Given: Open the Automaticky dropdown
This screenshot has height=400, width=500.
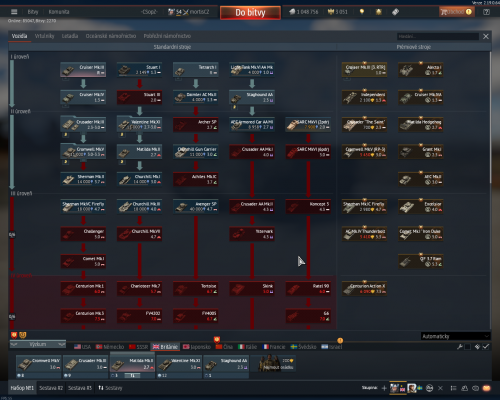Looking at the screenshot, I should tap(455, 336).
